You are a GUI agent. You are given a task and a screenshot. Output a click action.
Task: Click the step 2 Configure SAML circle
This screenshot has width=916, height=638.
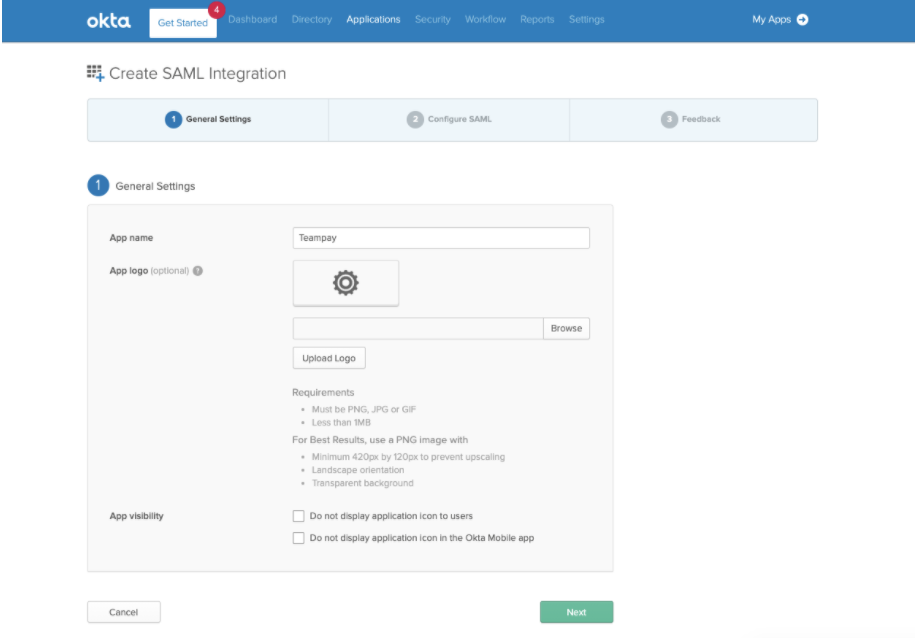(x=415, y=119)
